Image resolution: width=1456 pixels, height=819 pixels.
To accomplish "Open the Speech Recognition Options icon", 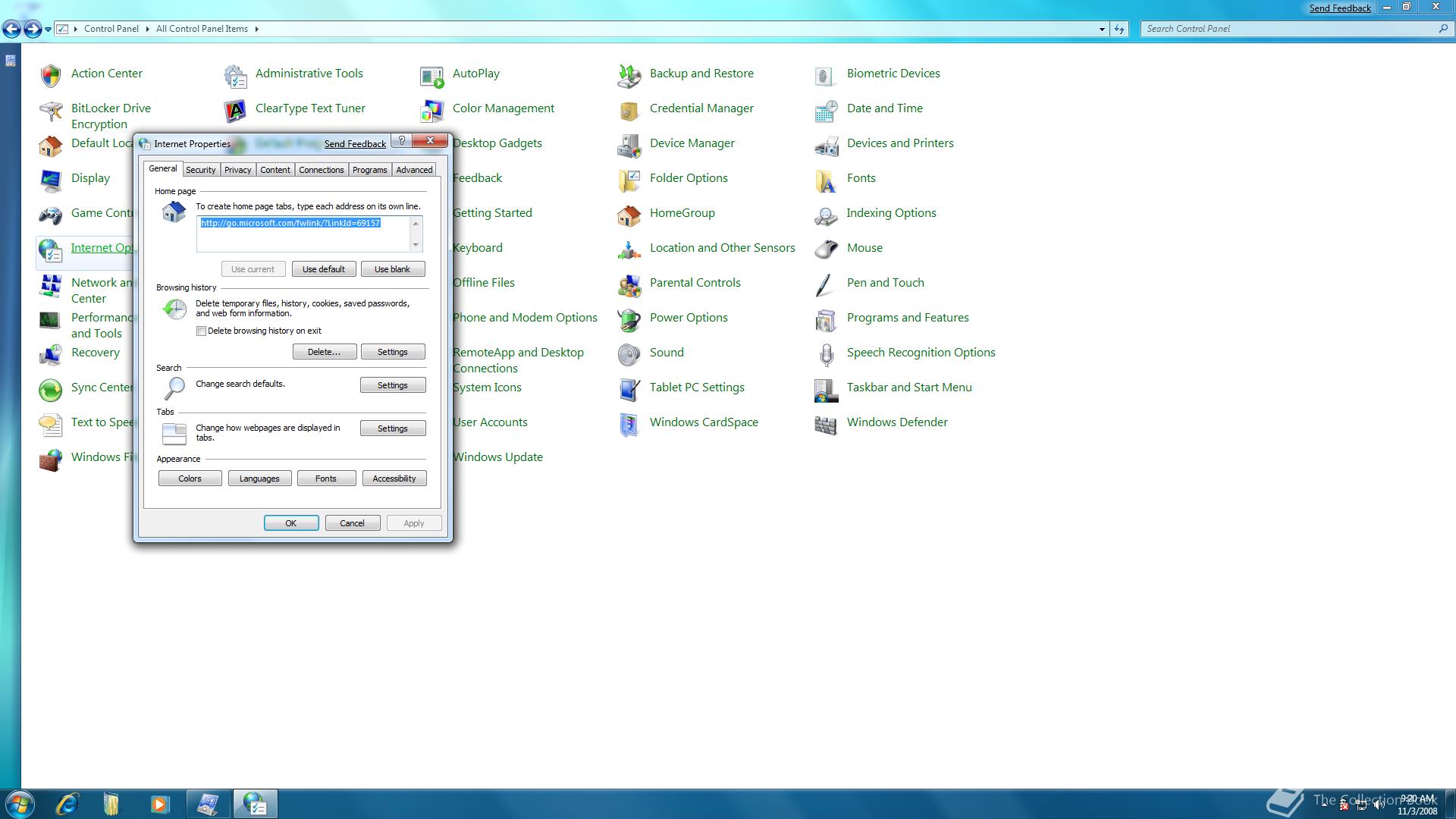I will click(x=827, y=355).
